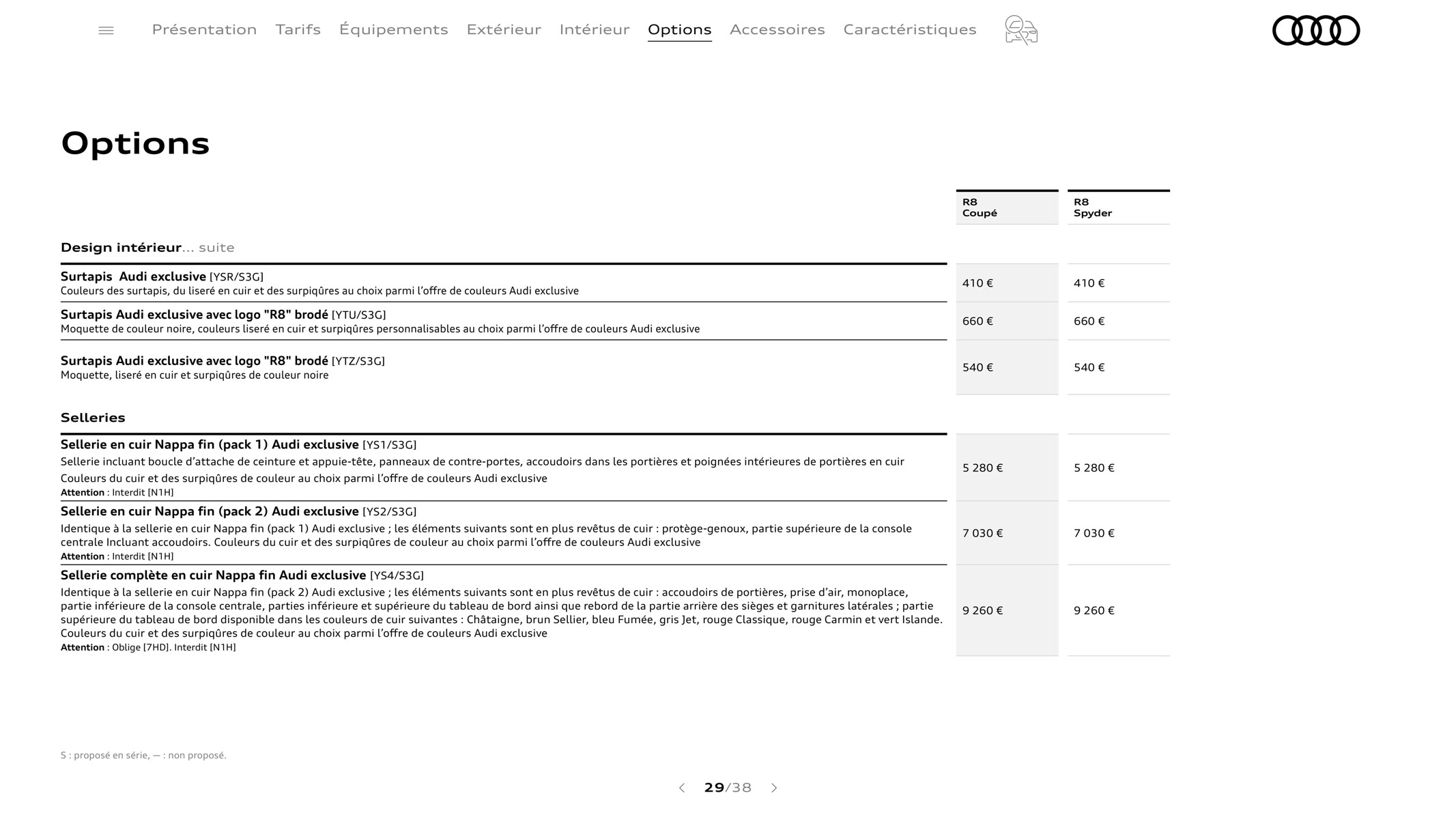Select 'Surtapis Audi exclusive [YSR/S3G]' row title
This screenshot has height=819, width=1456.
pyautogui.click(x=162, y=276)
